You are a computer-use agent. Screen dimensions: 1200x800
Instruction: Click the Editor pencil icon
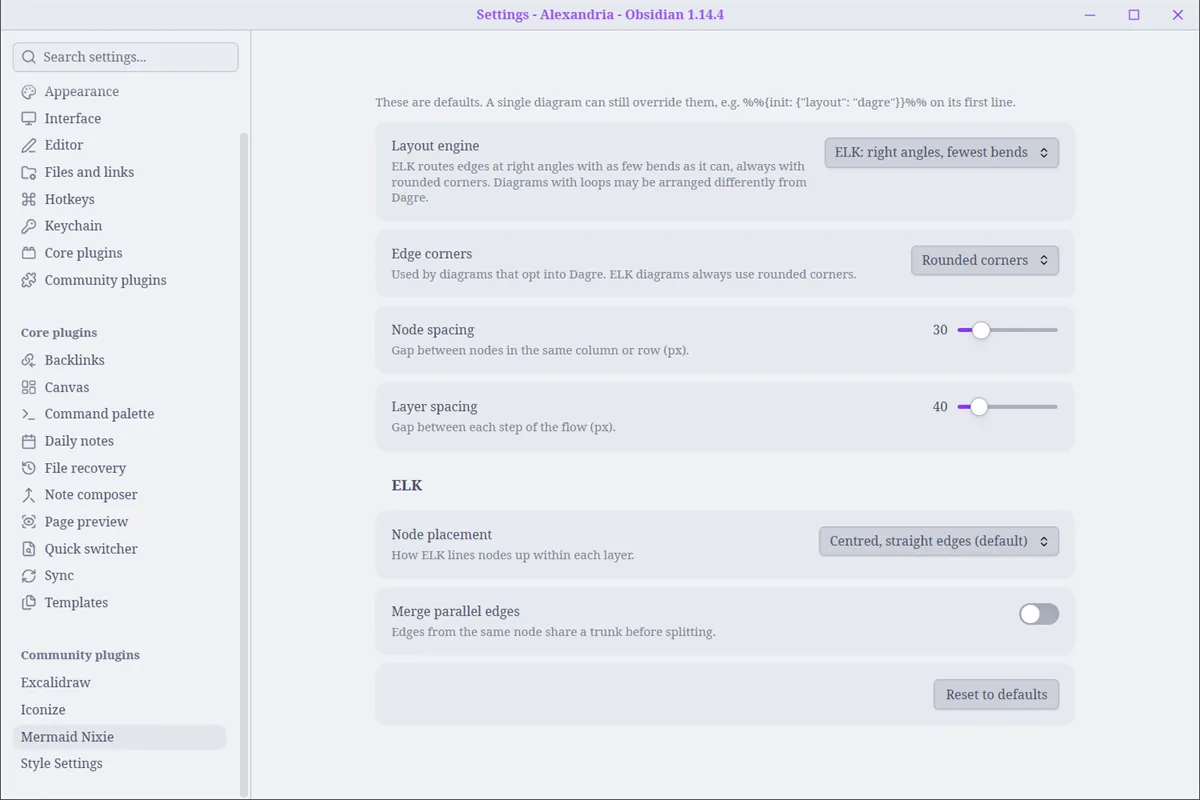[x=29, y=146]
